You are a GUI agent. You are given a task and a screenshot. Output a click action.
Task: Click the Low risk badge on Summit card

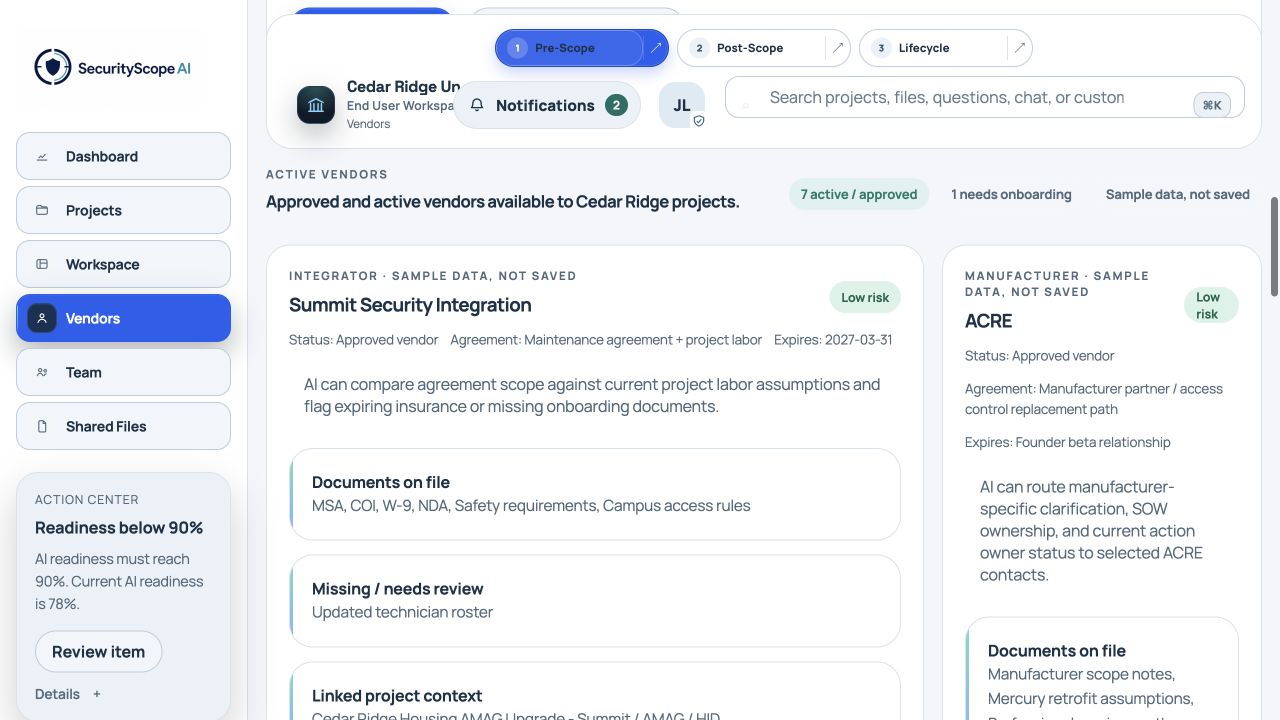[865, 298]
